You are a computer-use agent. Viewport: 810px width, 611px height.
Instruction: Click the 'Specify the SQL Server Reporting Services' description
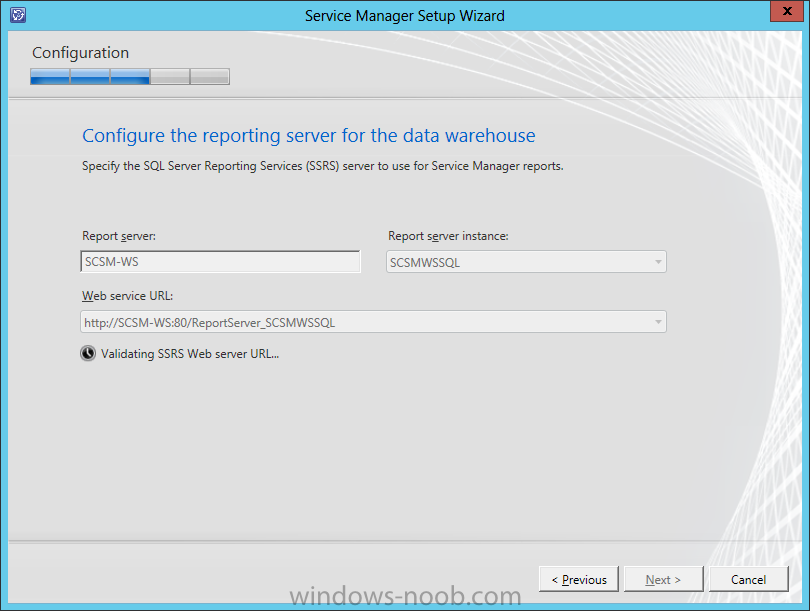(323, 166)
